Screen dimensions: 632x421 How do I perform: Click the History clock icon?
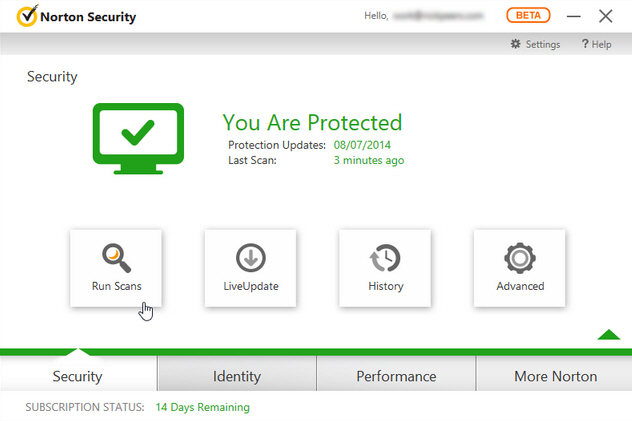(385, 258)
